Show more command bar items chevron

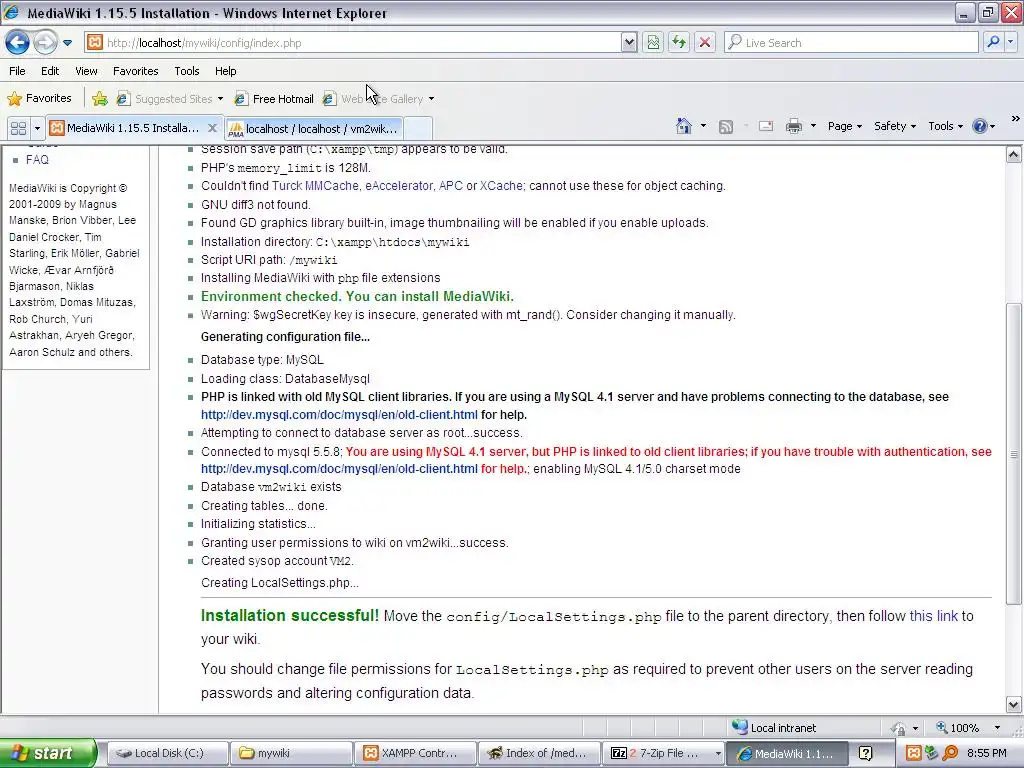point(1015,119)
